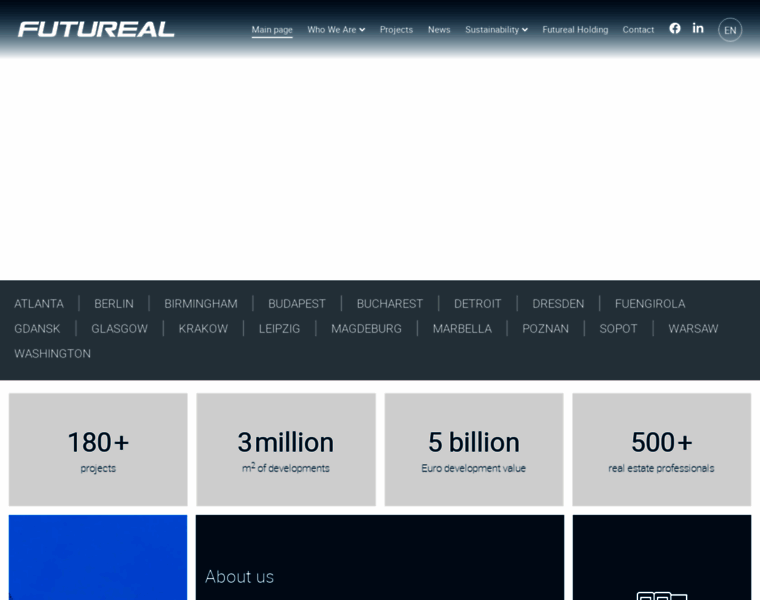This screenshot has width=760, height=600.
Task: Expand the Sustainability menu
Action: [x=496, y=30]
